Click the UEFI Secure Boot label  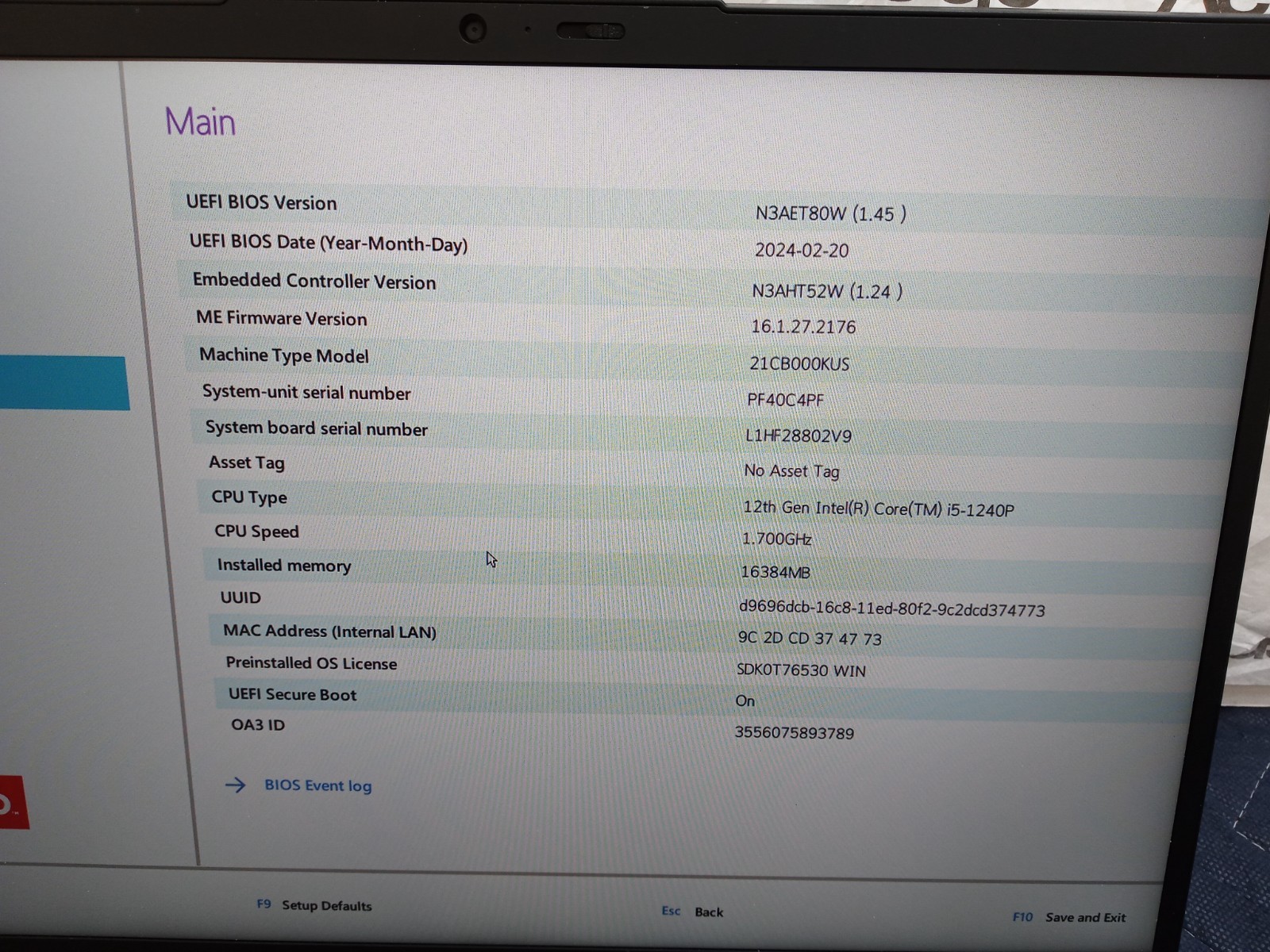point(292,694)
